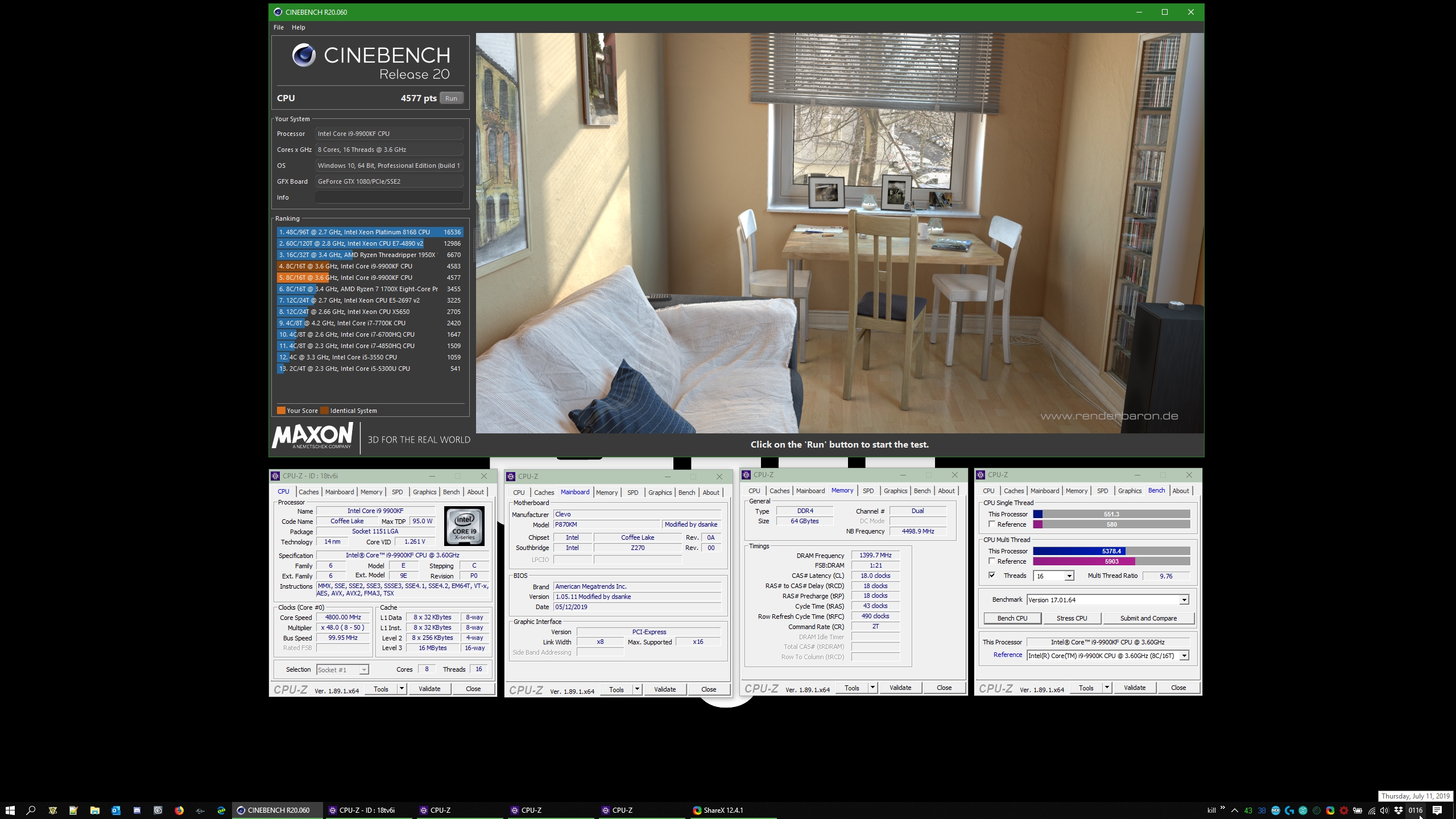
Task: Open the Benchmark Version 17.01.64 dropdown
Action: pyautogui.click(x=1108, y=600)
